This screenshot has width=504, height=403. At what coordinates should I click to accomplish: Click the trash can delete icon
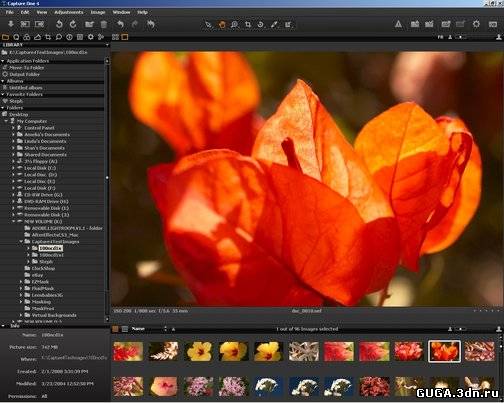point(104,24)
